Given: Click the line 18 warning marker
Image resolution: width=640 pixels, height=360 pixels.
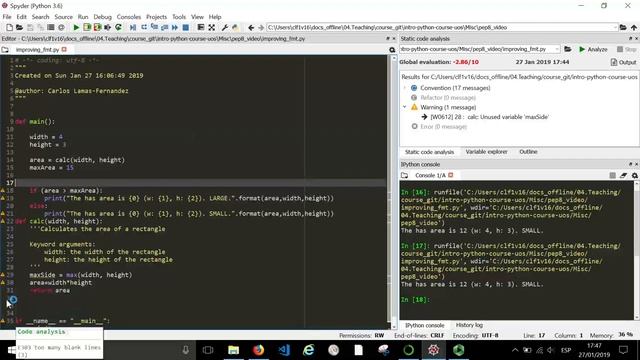Looking at the screenshot, I should tap(2, 191).
